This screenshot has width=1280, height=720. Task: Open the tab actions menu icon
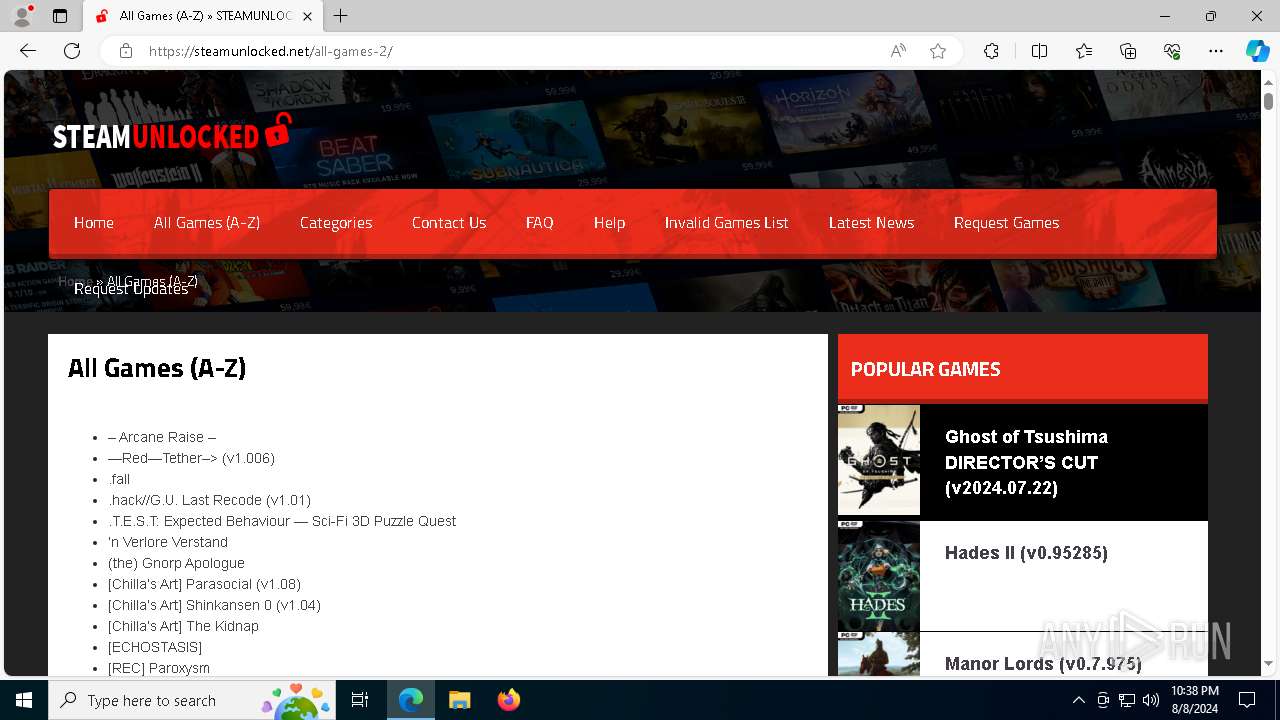coord(60,16)
